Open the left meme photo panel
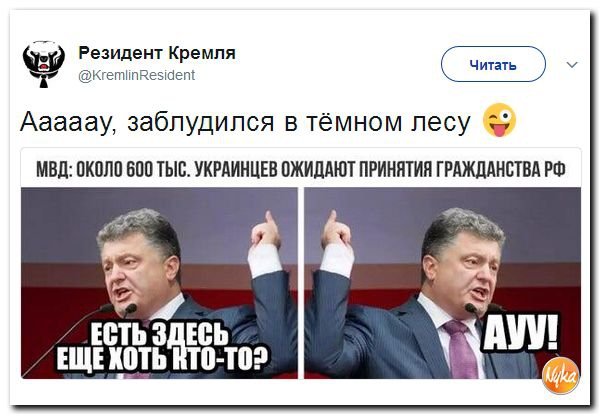Viewport: 601px width, 416px height. [x=159, y=283]
